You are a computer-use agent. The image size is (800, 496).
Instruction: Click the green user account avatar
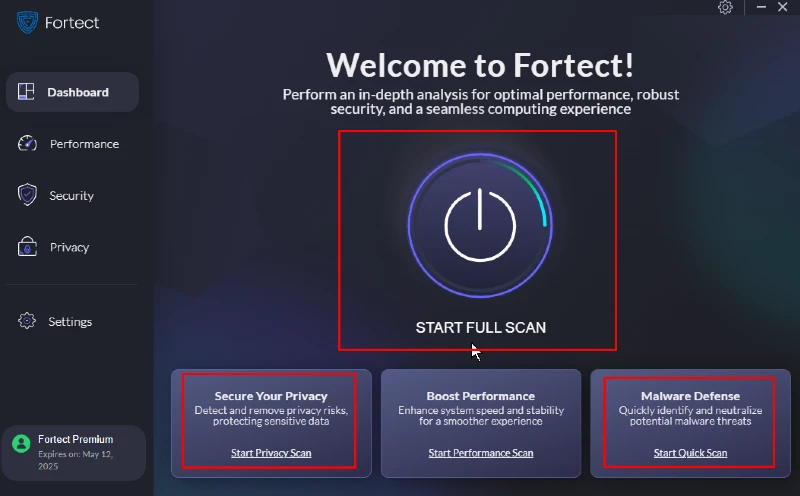21,443
